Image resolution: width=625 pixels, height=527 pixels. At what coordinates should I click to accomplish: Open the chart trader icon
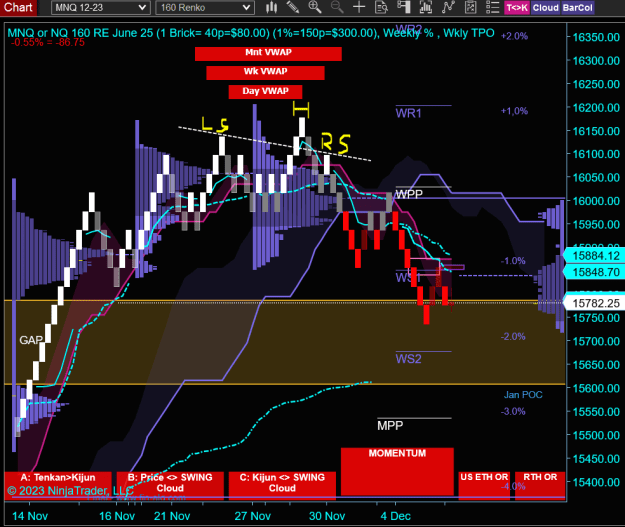point(404,7)
